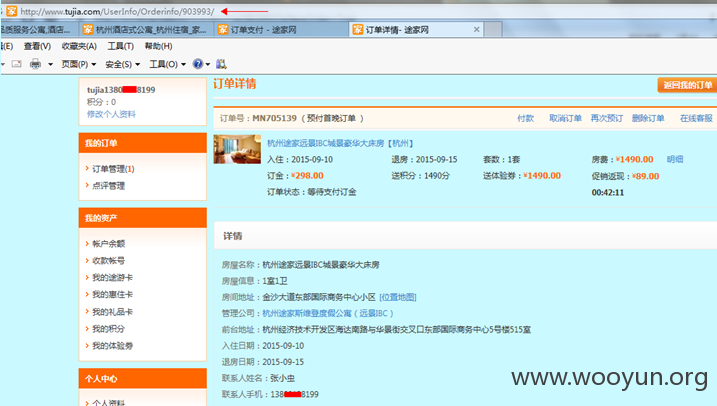Open 我的礼品卡 in sidebar
Viewport: 717px width, 406px height.
pos(112,312)
